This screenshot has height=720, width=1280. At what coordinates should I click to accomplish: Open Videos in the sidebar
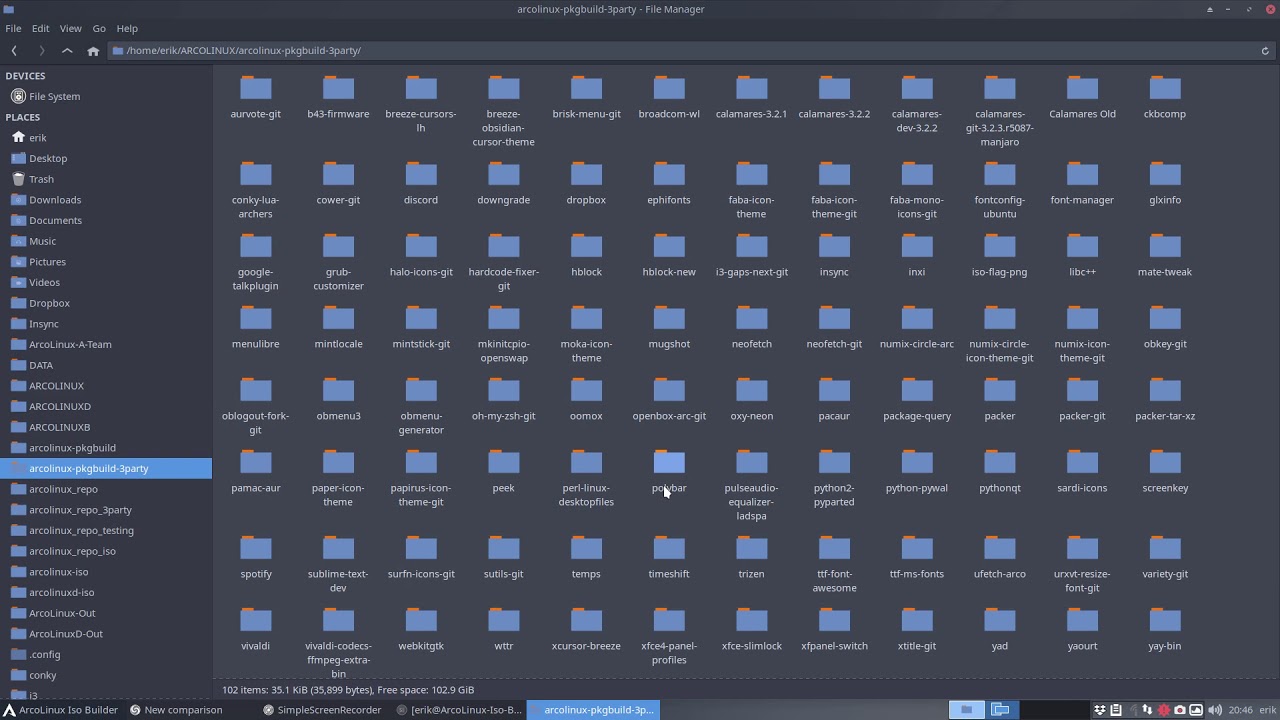(106, 282)
